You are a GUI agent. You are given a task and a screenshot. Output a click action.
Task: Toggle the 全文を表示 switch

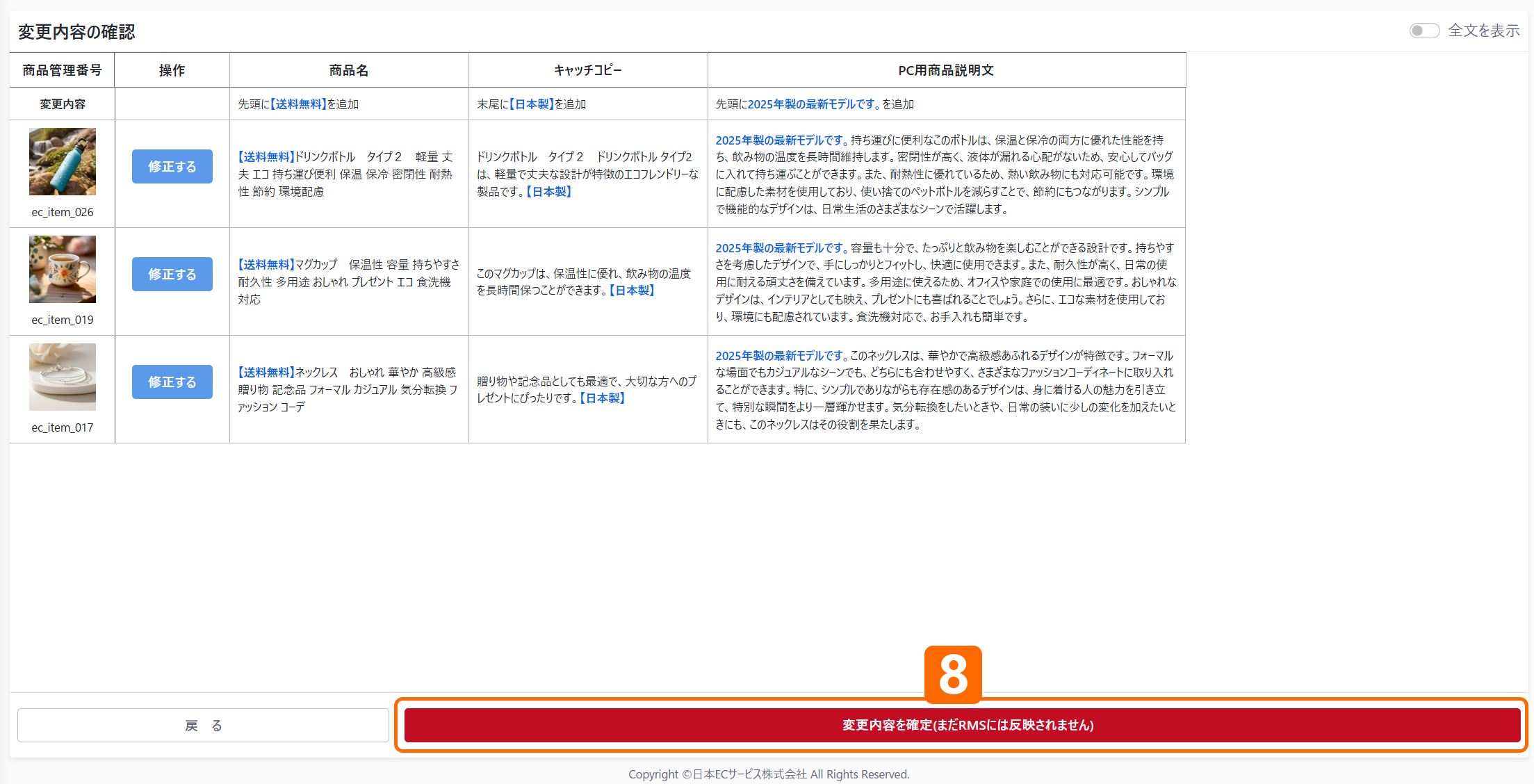(1423, 31)
